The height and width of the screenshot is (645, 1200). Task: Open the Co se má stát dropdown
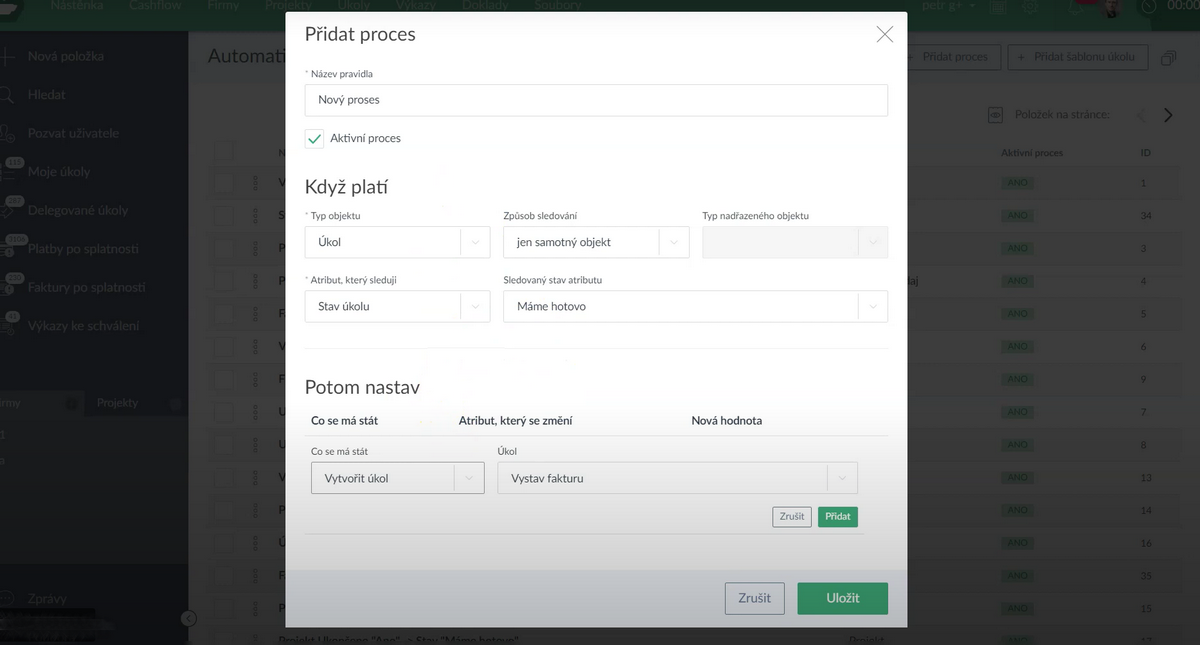point(397,479)
